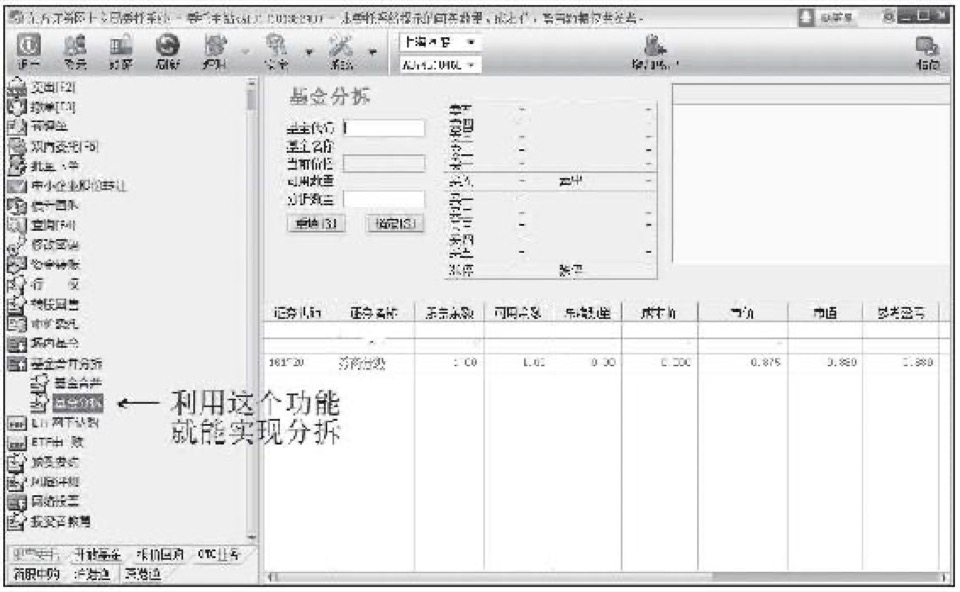Image resolution: width=960 pixels, height=592 pixels.
Task: Click the 银证转账 sidebar icon
Action: tap(17, 264)
